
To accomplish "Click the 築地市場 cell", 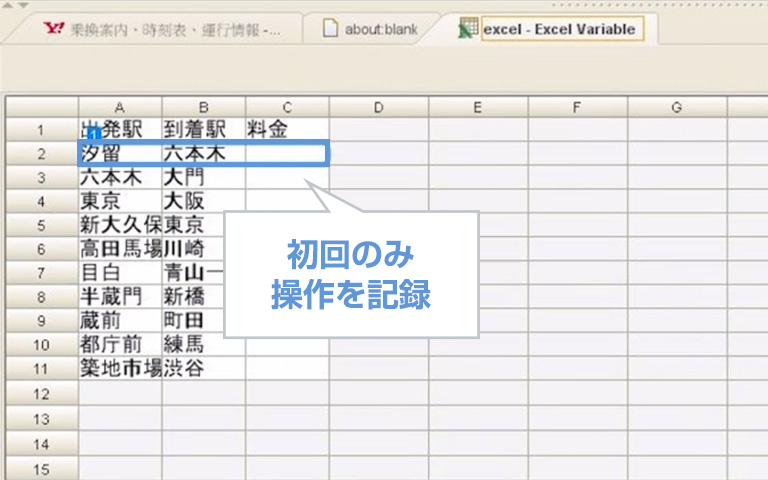I will pos(120,369).
